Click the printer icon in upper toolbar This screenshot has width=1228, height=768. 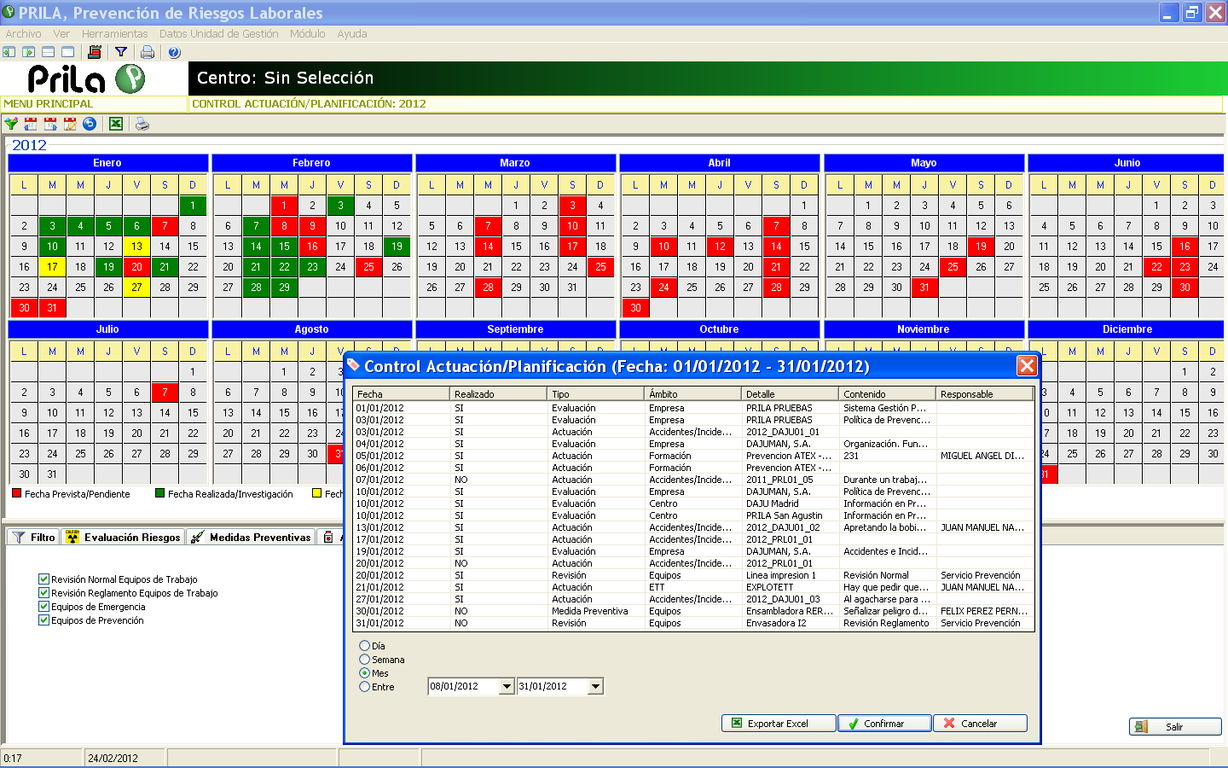click(x=147, y=52)
